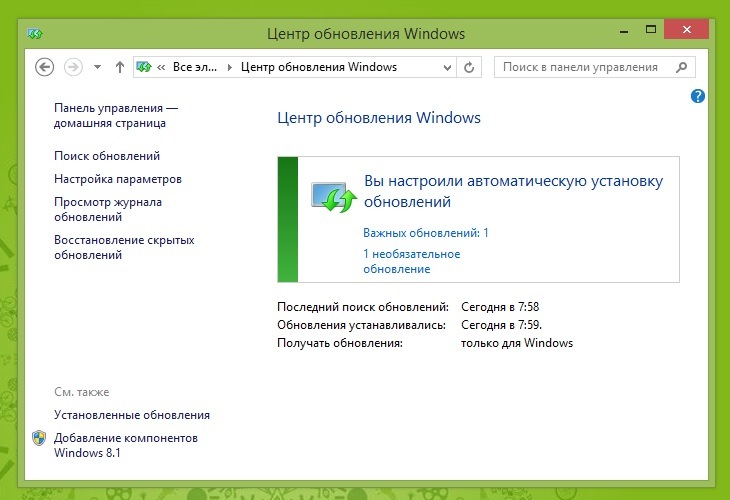Viewport: 730px width, 500px height.
Task: Open 'Панель управления — домашняя страница' link
Action: pos(116,115)
